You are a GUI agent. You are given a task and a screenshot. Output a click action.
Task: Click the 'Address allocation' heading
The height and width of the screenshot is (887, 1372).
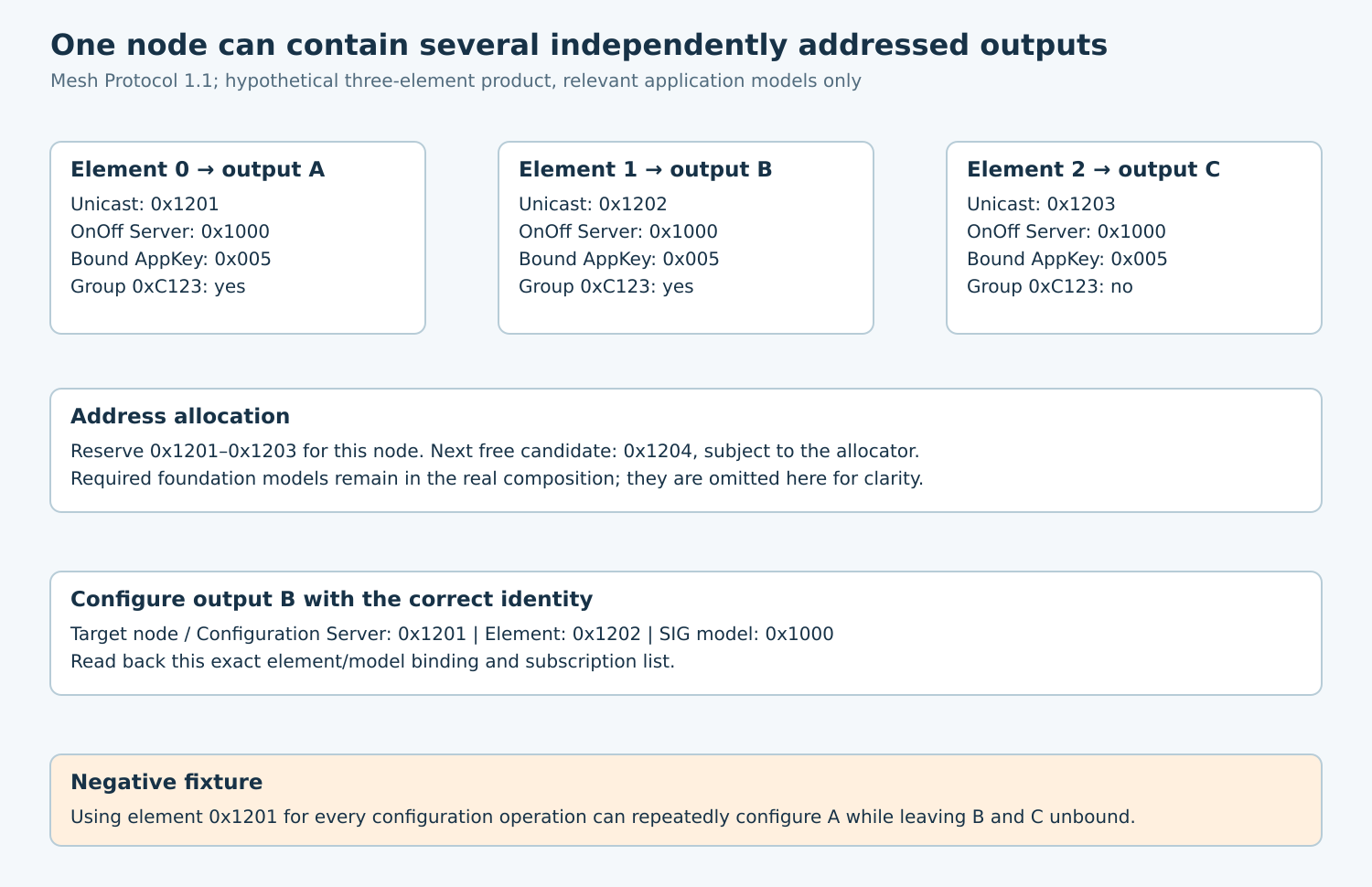point(180,416)
